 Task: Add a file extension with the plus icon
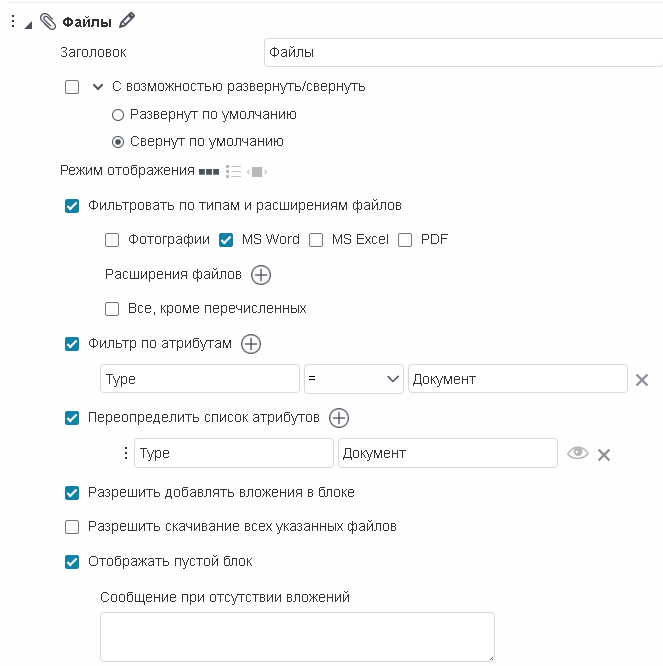click(x=261, y=274)
